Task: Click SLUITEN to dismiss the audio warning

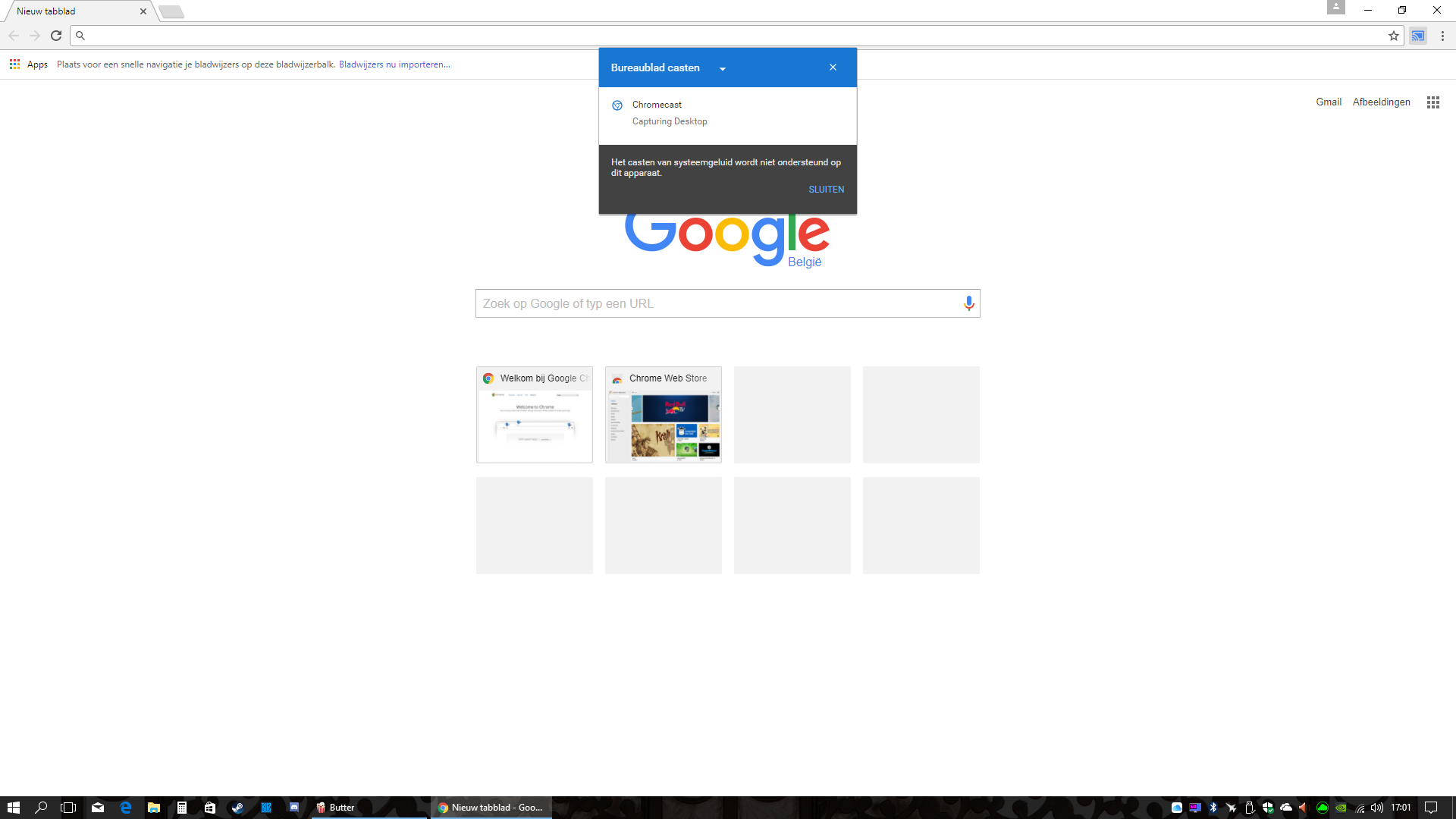Action: click(x=826, y=190)
